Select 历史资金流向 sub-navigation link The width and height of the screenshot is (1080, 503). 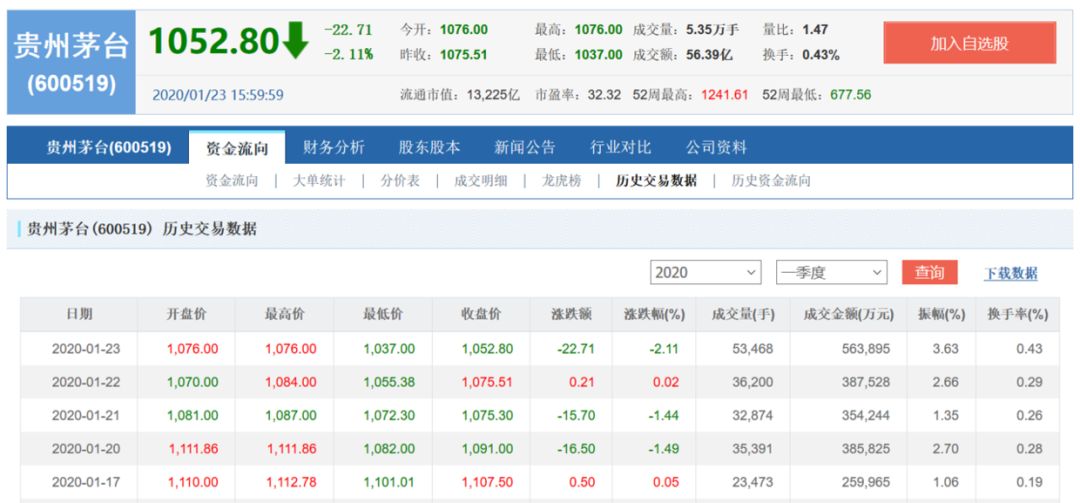tap(771, 181)
